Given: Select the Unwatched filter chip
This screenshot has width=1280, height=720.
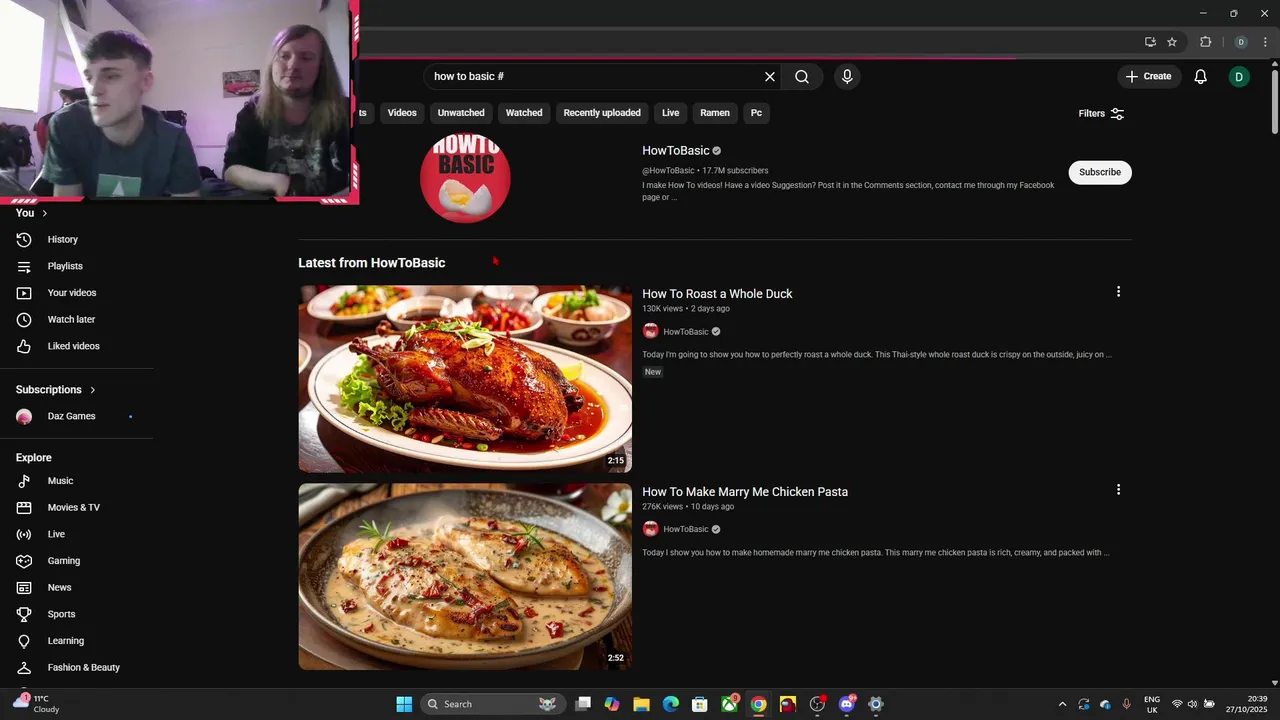Looking at the screenshot, I should pos(461,113).
